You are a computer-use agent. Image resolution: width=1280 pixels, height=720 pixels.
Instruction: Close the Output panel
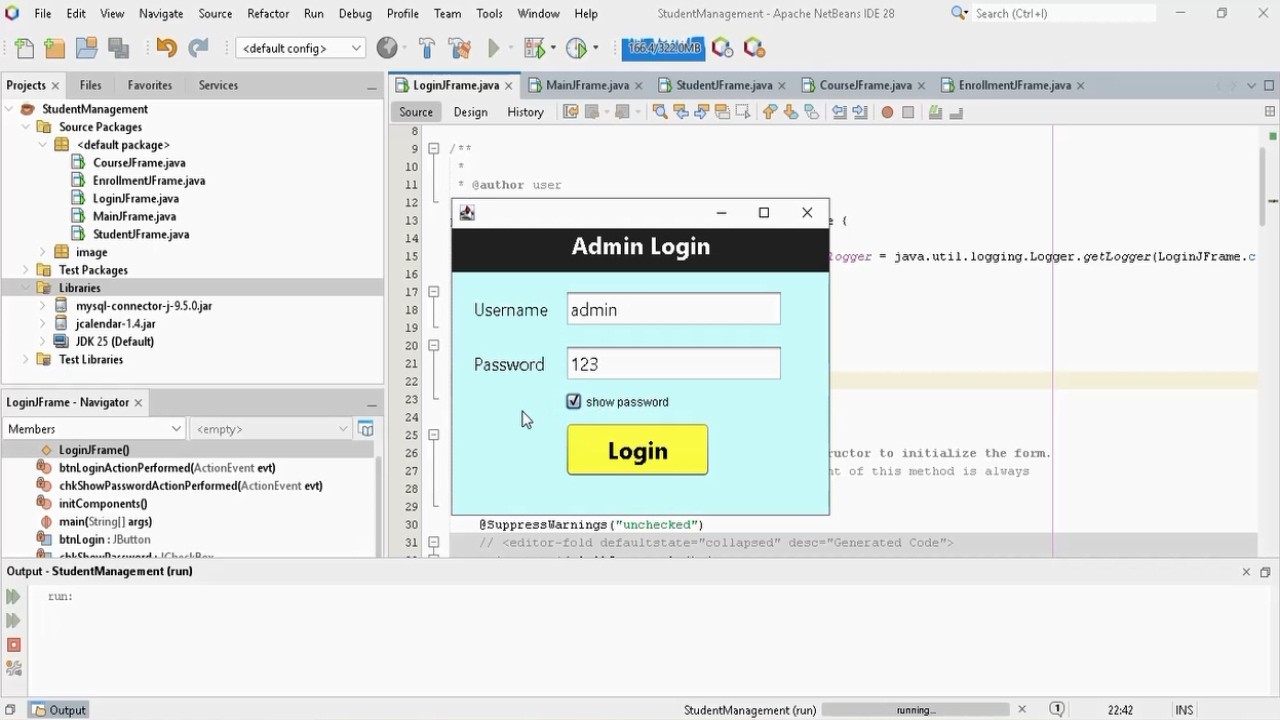tap(1246, 571)
